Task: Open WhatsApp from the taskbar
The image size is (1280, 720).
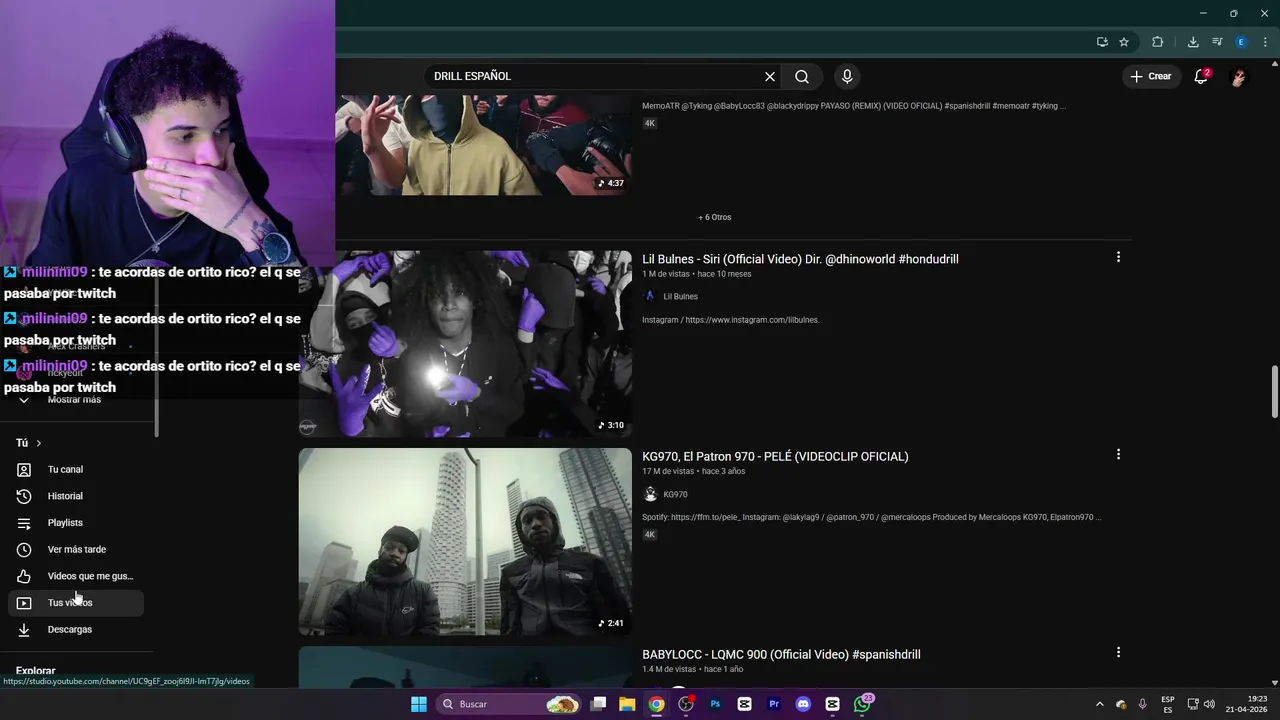Action: coord(862,704)
